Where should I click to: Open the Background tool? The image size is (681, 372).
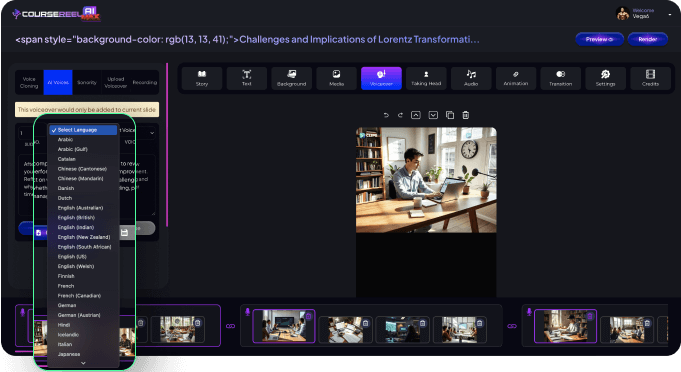pos(291,78)
